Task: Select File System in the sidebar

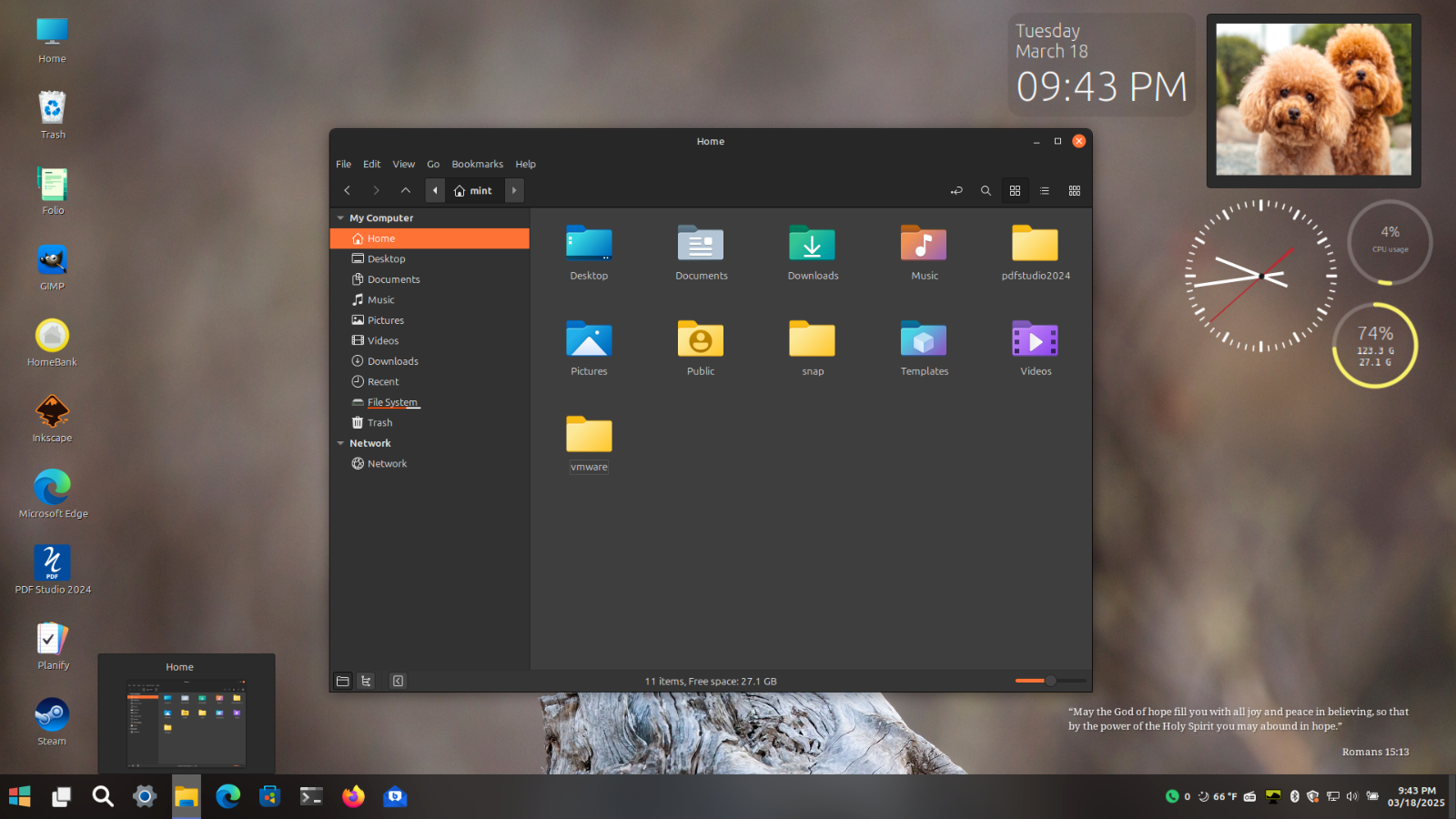Action: (392, 402)
